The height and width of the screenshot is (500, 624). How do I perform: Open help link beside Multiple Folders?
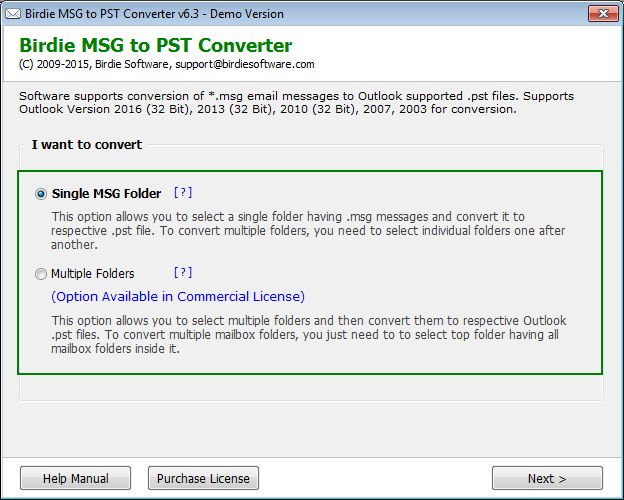click(x=183, y=273)
